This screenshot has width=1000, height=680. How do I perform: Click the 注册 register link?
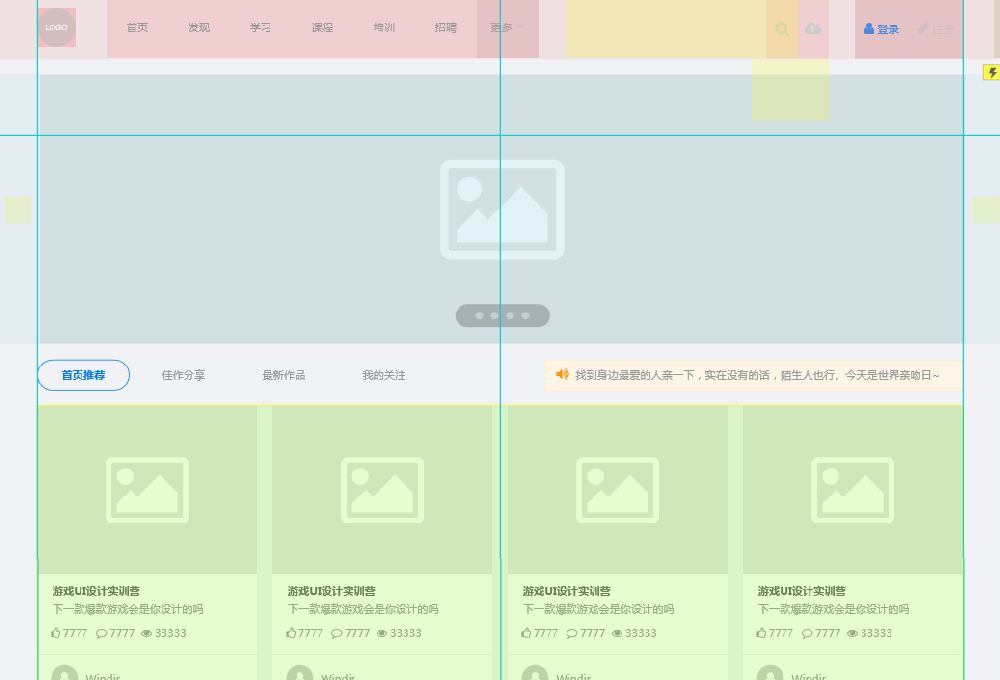(937, 29)
